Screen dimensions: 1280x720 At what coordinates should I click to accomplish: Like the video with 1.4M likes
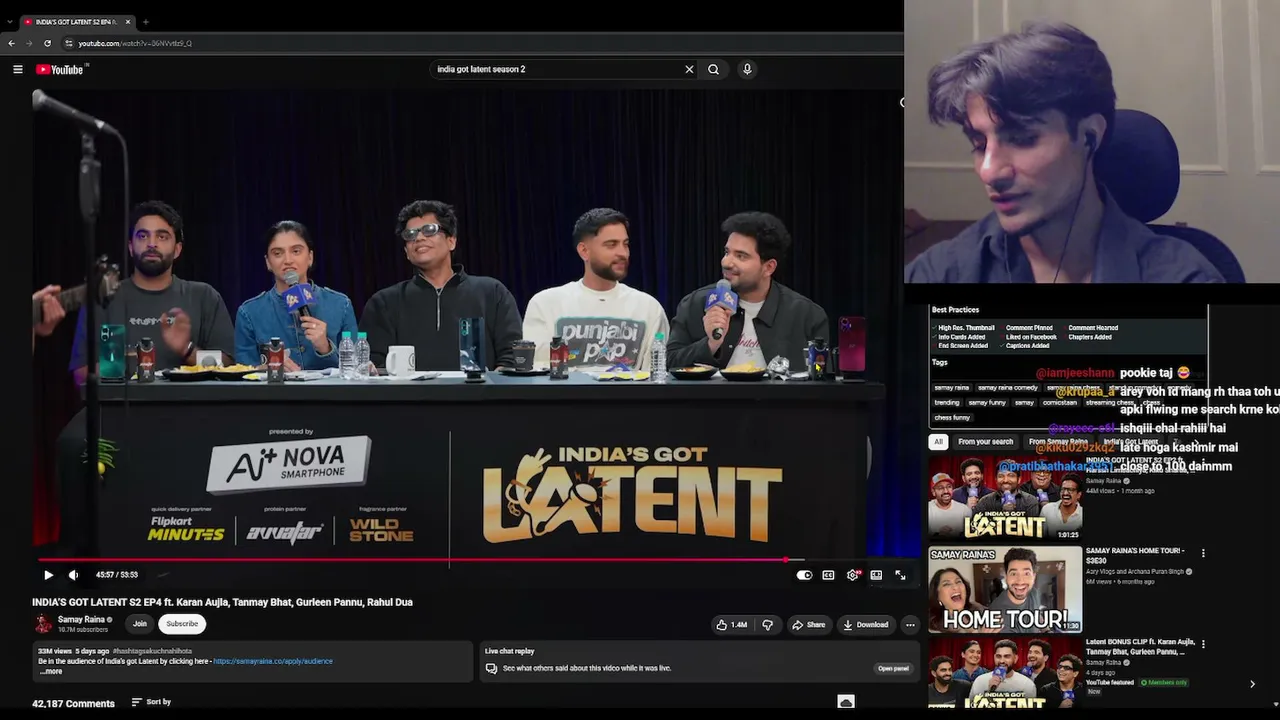click(731, 625)
